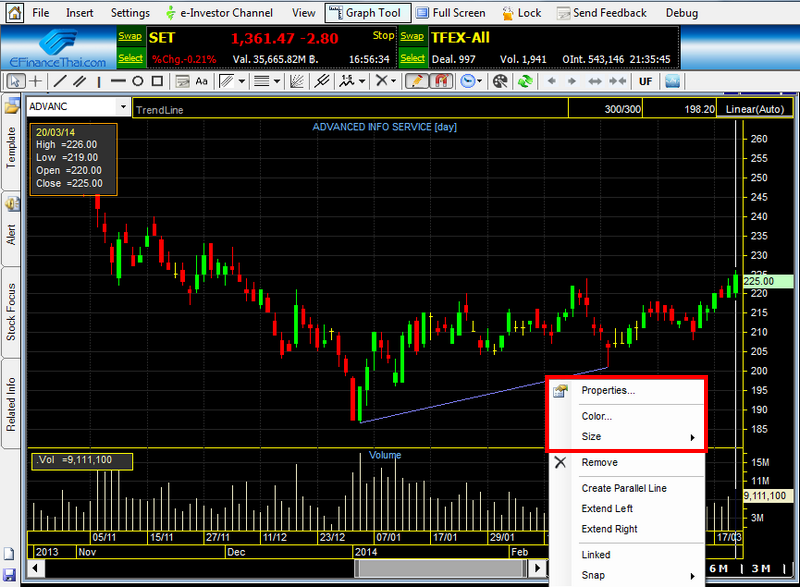Toggle the pencil edit mode button

[416, 81]
